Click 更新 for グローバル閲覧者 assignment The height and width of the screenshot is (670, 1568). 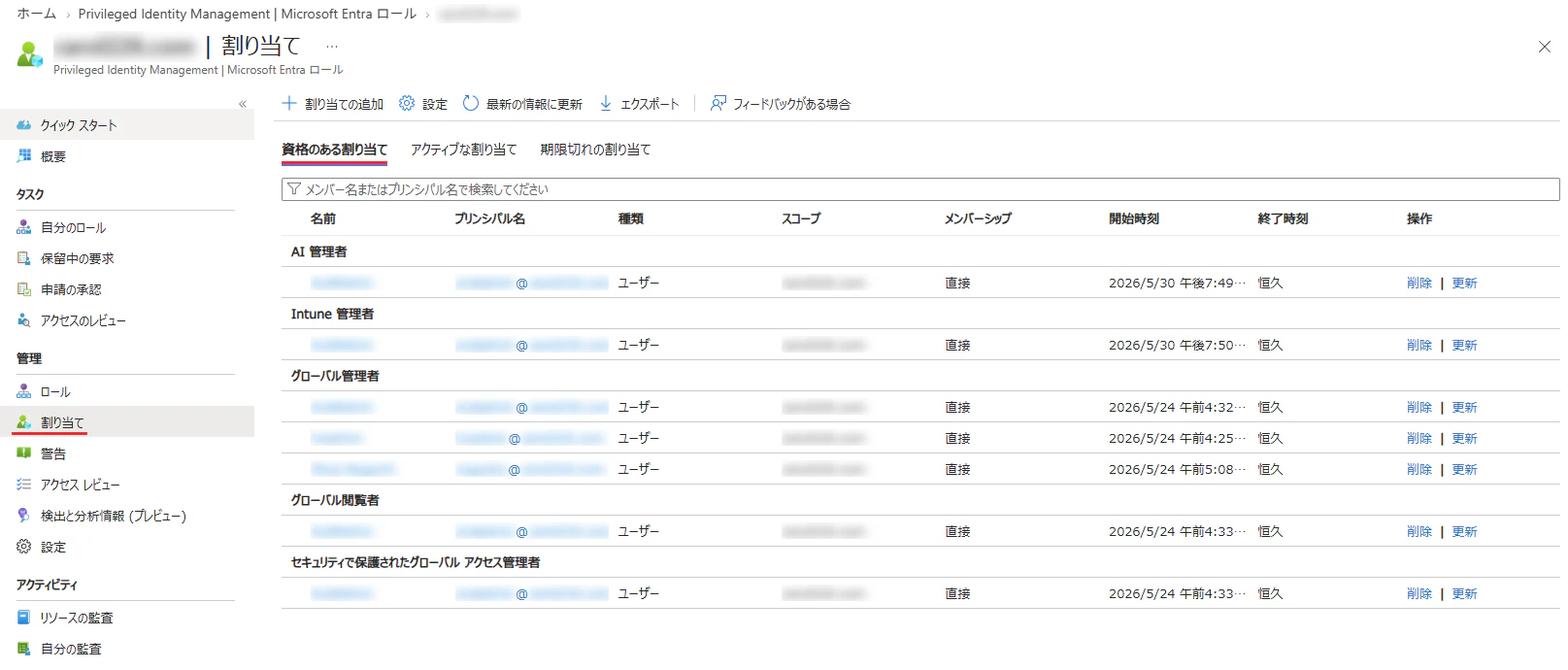(x=1464, y=531)
